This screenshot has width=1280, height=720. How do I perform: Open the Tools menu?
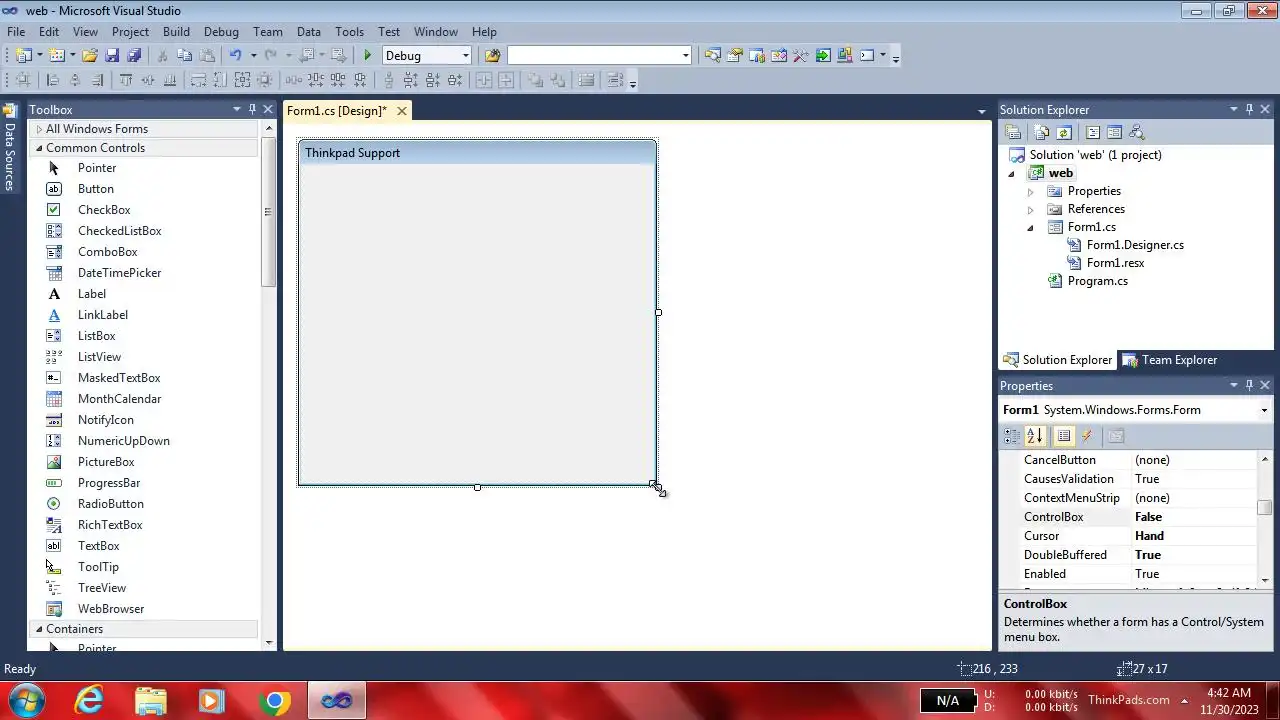[x=349, y=32]
